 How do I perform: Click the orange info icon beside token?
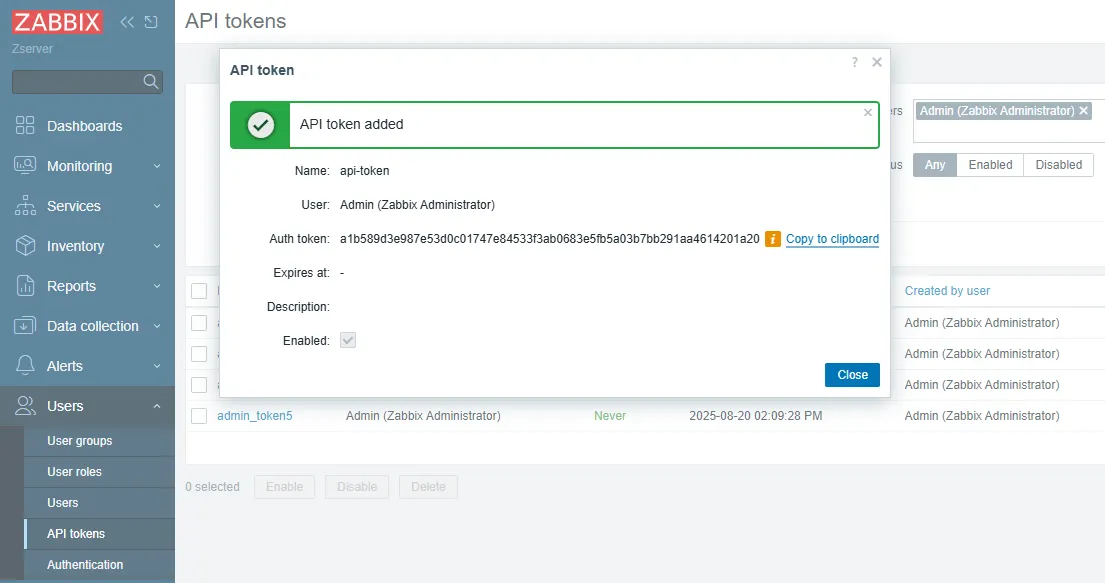pos(772,239)
